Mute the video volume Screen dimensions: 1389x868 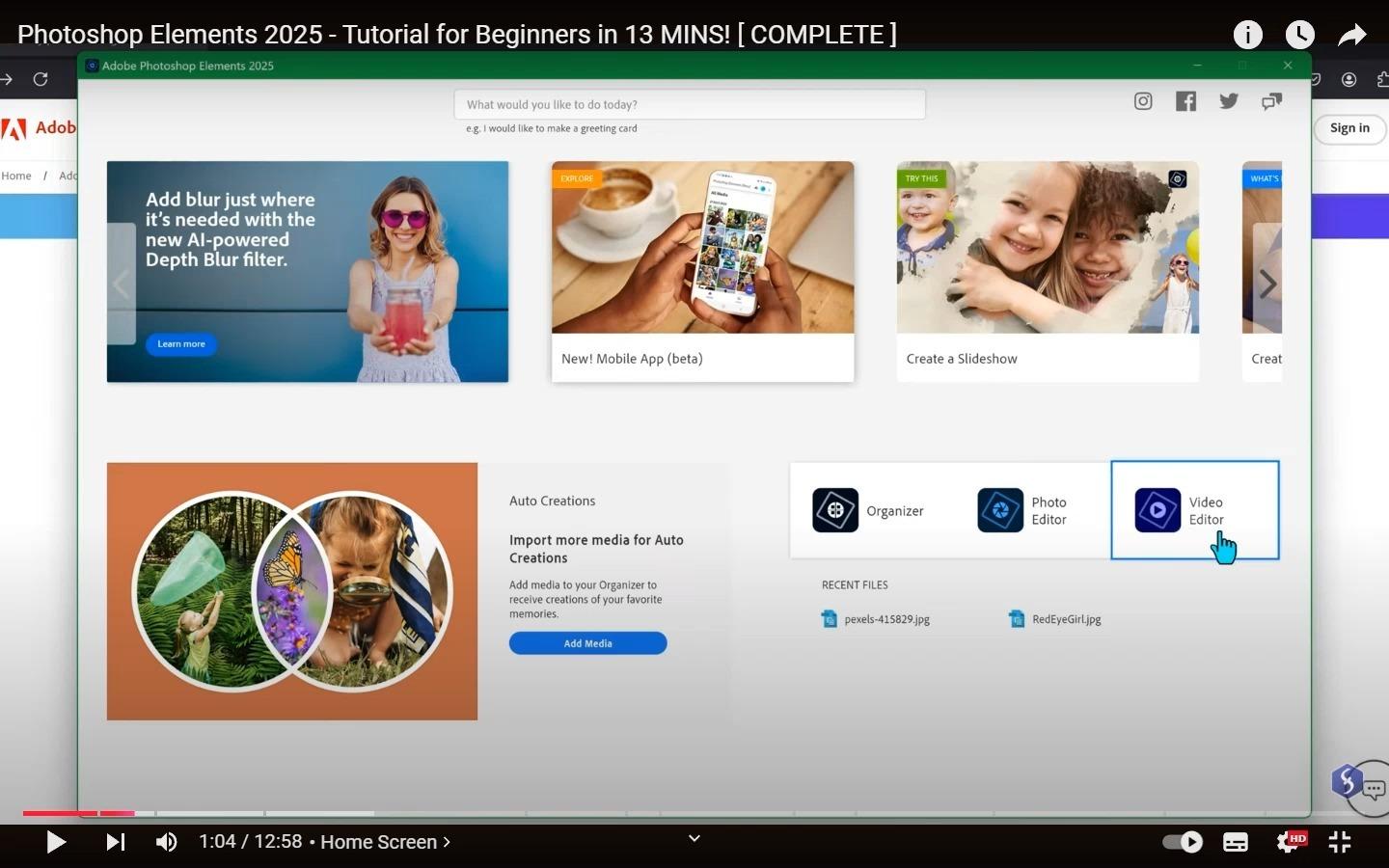(166, 842)
